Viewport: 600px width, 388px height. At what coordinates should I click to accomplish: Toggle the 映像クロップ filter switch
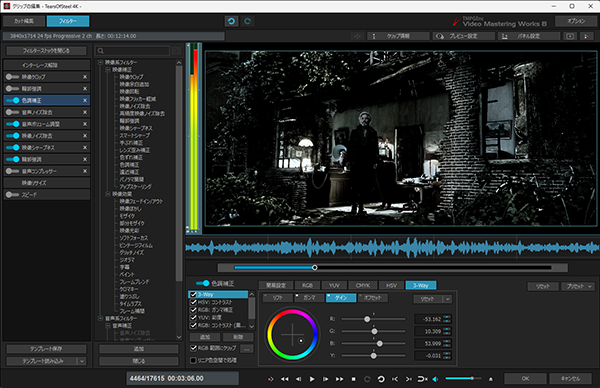(x=12, y=77)
